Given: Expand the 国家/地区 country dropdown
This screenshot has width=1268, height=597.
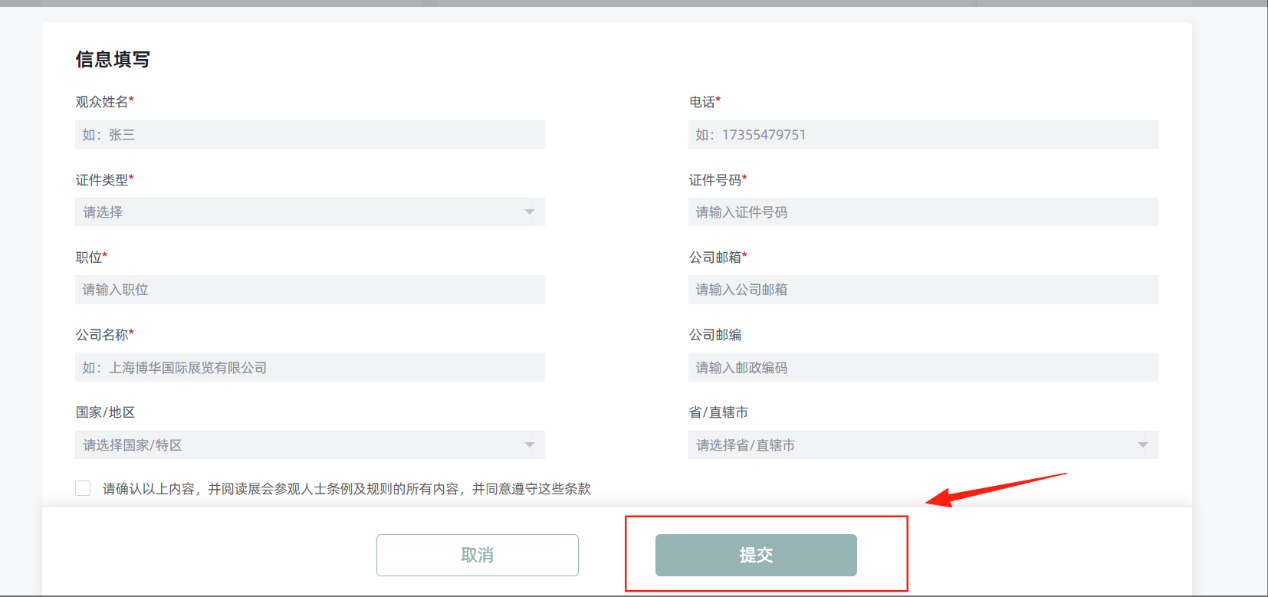Looking at the screenshot, I should pos(300,445).
